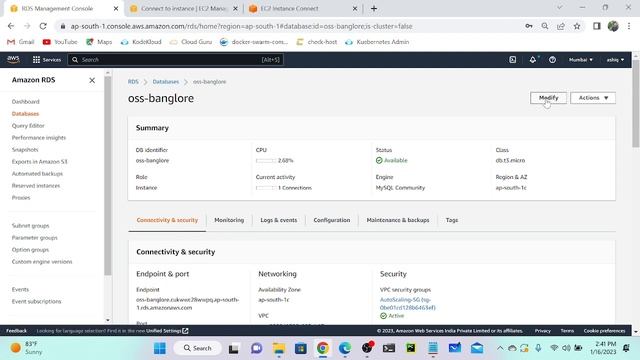Open the weather widget showing 83°F
The width and height of the screenshot is (640, 360).
click(26, 348)
